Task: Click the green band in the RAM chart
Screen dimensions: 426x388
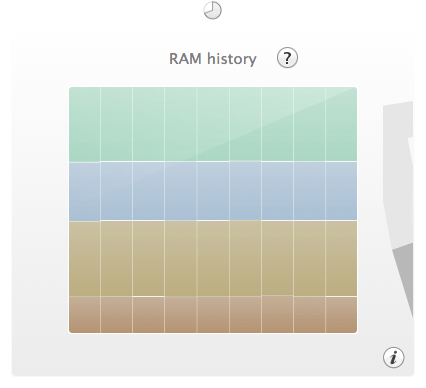Action: click(x=213, y=124)
